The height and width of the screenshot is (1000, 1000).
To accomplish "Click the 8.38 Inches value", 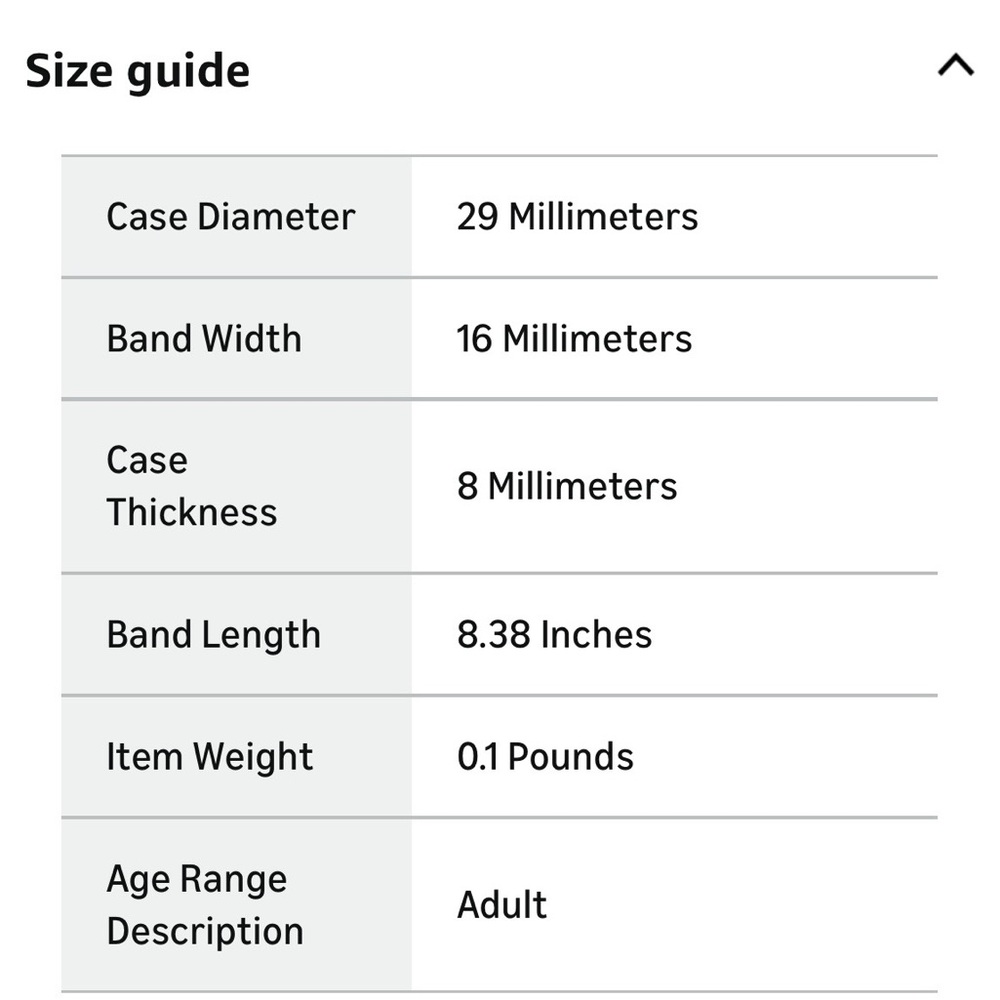I will coord(554,635).
